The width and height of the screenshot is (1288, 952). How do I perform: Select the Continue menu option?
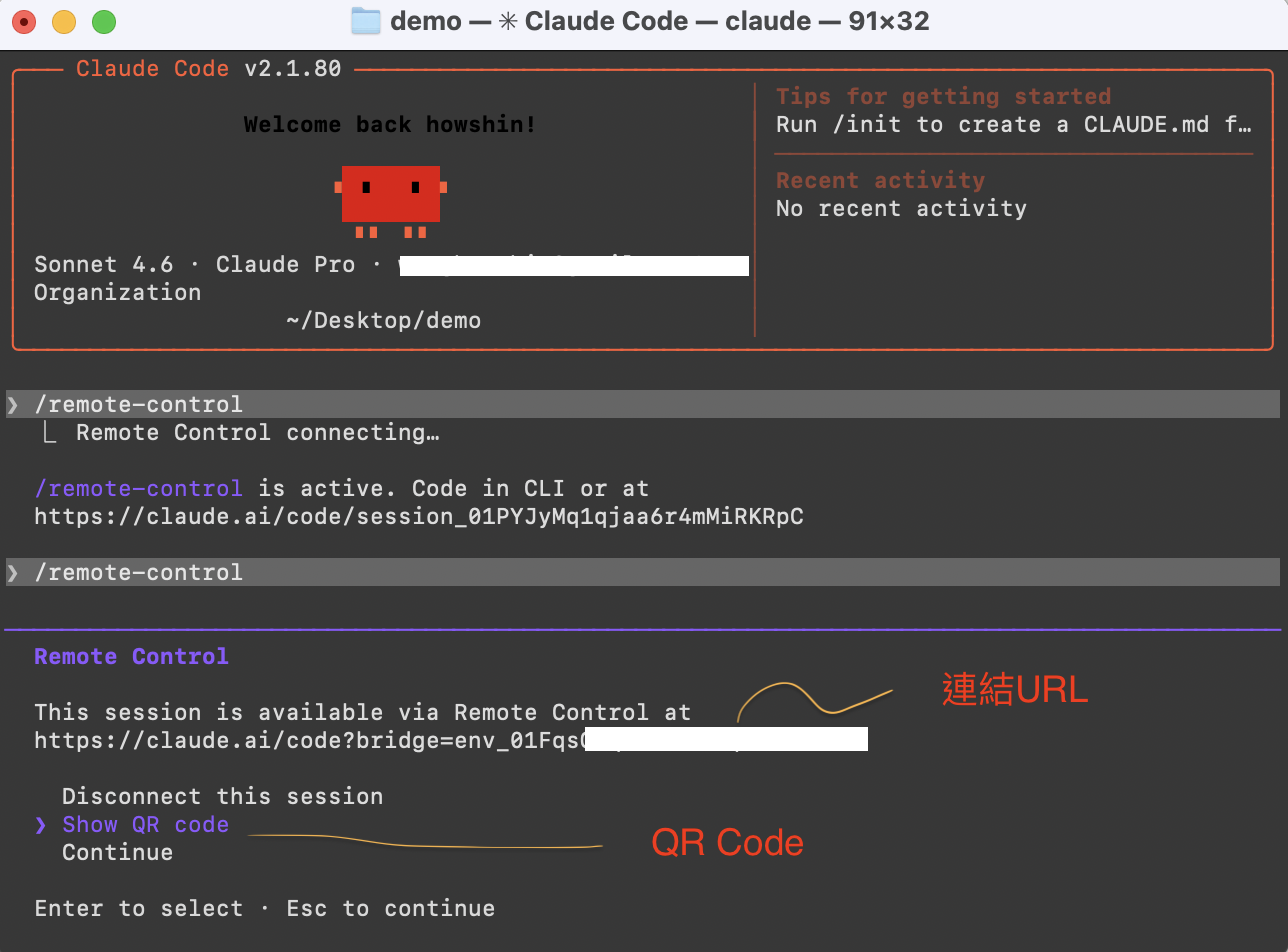pos(117,853)
